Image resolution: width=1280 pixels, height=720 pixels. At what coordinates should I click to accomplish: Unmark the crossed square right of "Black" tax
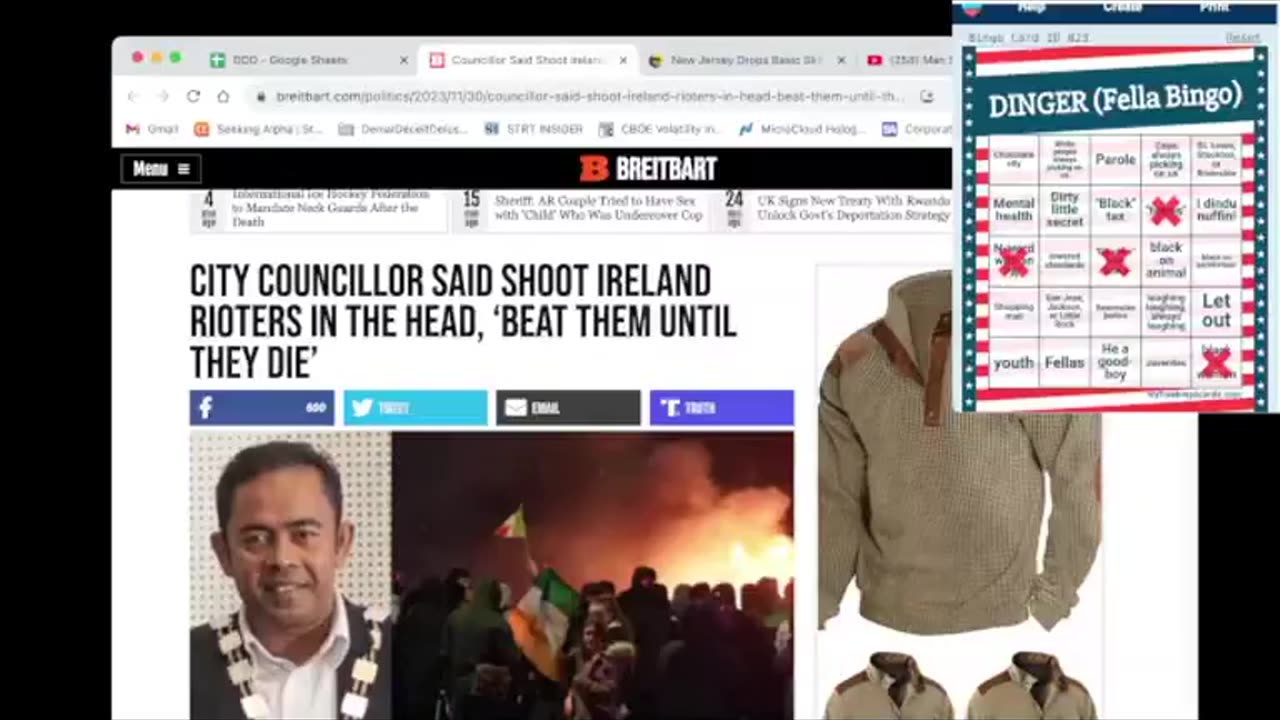1166,209
